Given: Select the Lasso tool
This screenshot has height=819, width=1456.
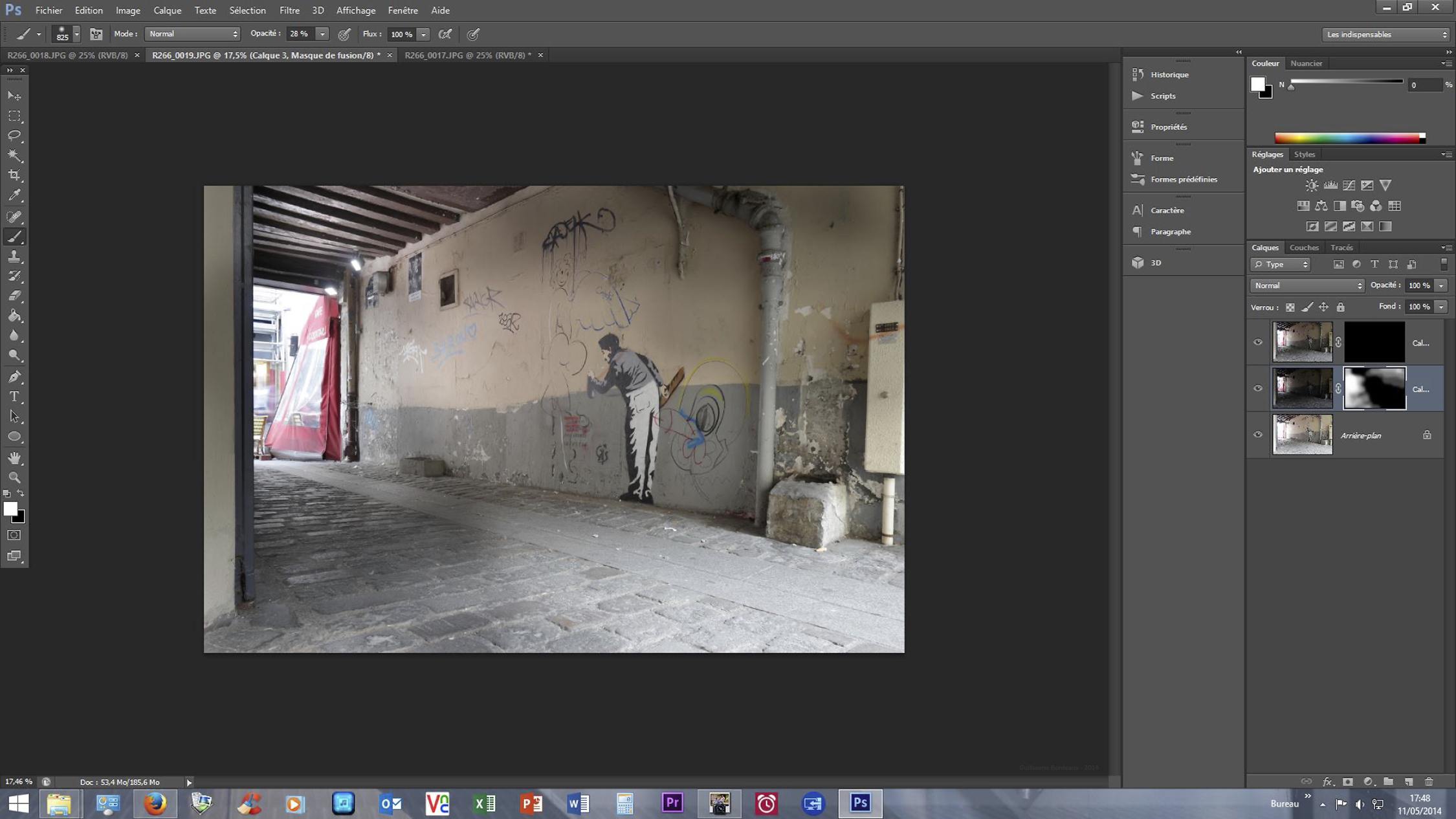Looking at the screenshot, I should [x=14, y=136].
